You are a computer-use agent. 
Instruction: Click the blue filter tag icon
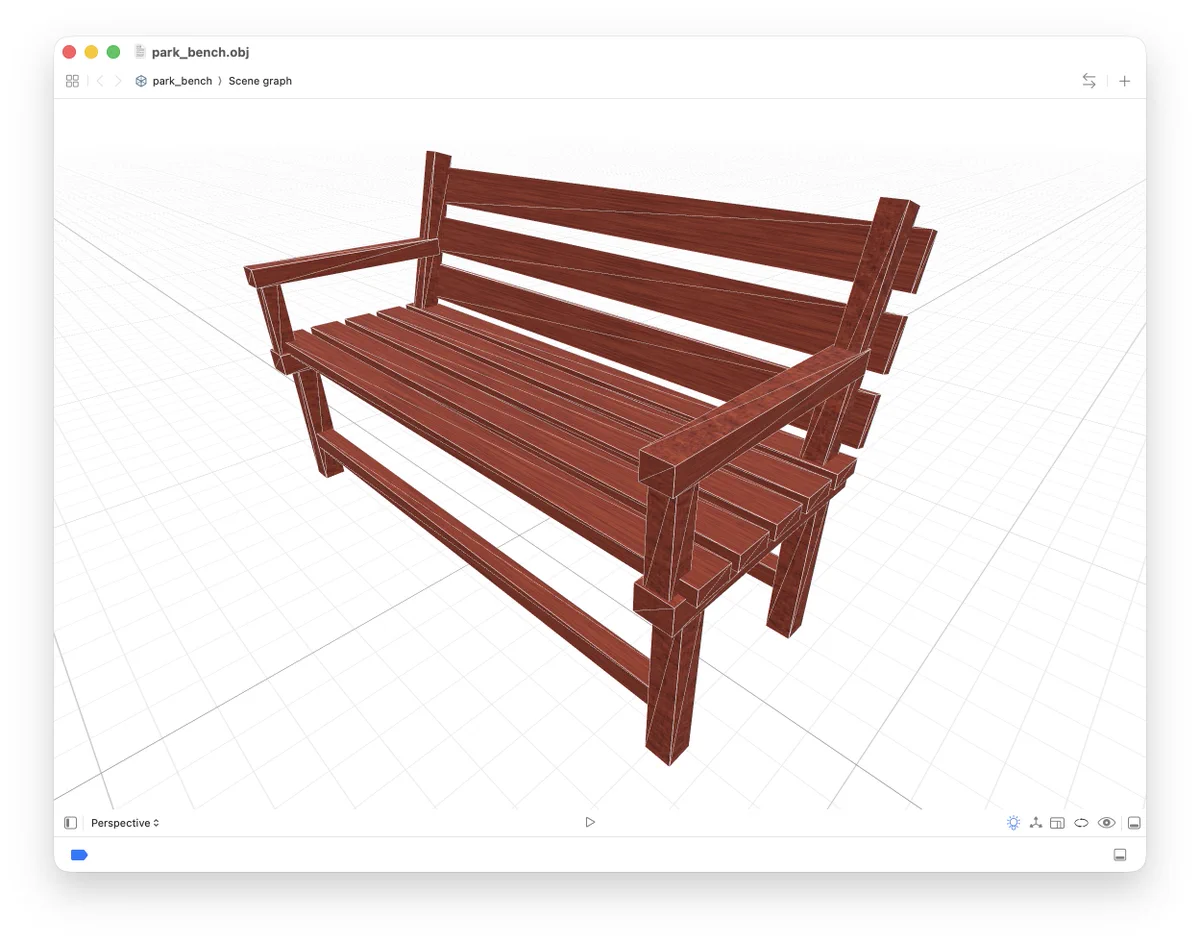coord(79,855)
